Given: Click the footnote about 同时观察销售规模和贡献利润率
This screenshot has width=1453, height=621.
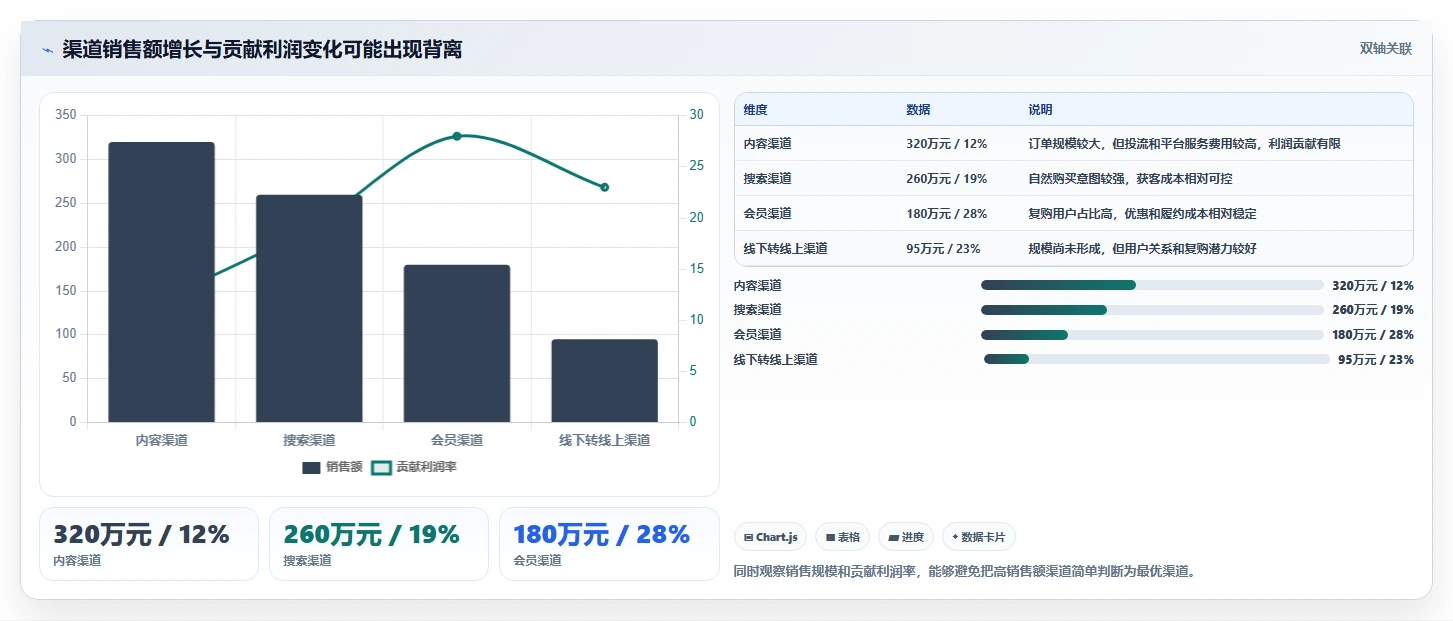Looking at the screenshot, I should click(x=965, y=572).
